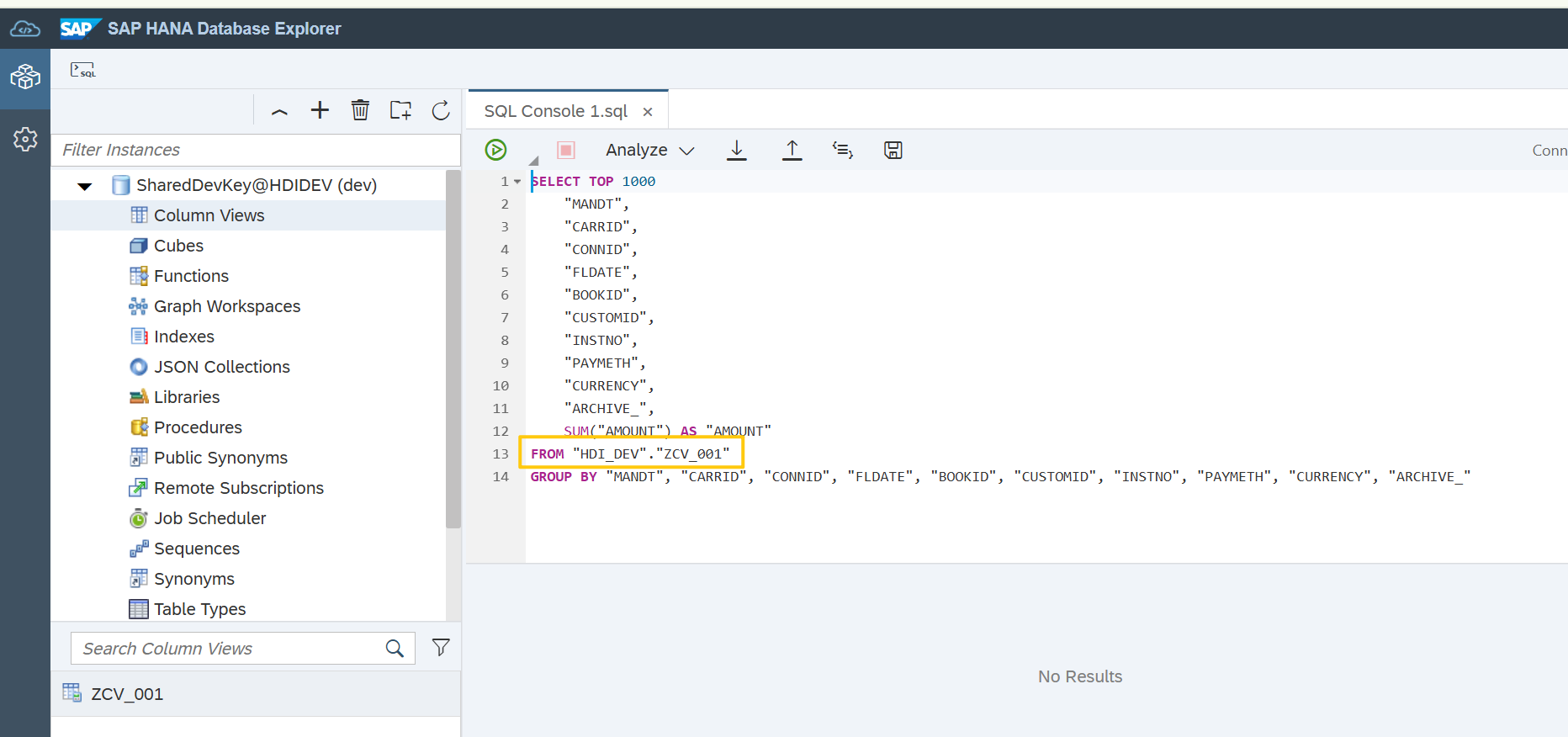1568x737 pixels.
Task: Collapse all with the up-caret icon
Action: [x=279, y=111]
